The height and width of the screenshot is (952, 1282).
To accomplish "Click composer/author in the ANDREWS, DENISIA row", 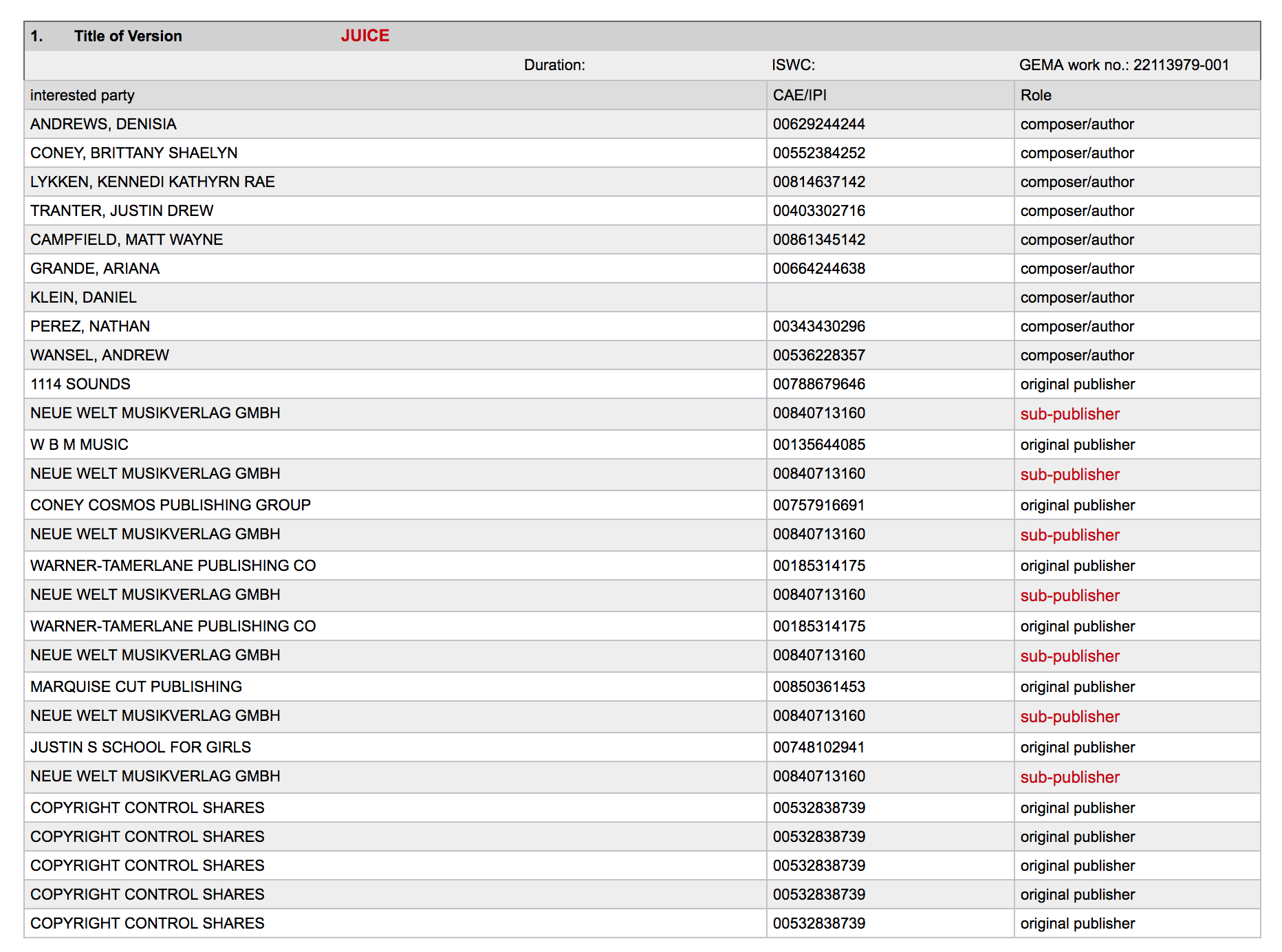I will pos(1077,125).
